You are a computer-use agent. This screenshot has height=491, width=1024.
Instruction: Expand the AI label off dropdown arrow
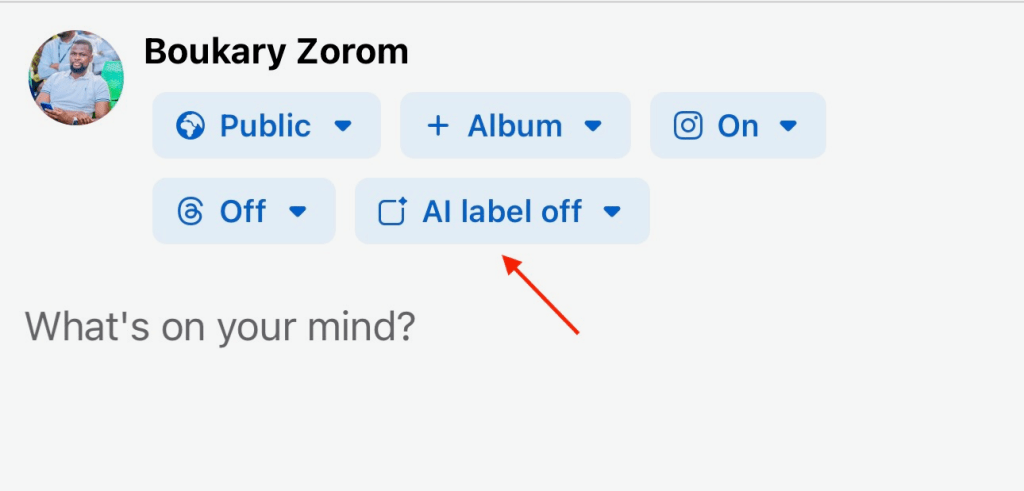(x=613, y=212)
